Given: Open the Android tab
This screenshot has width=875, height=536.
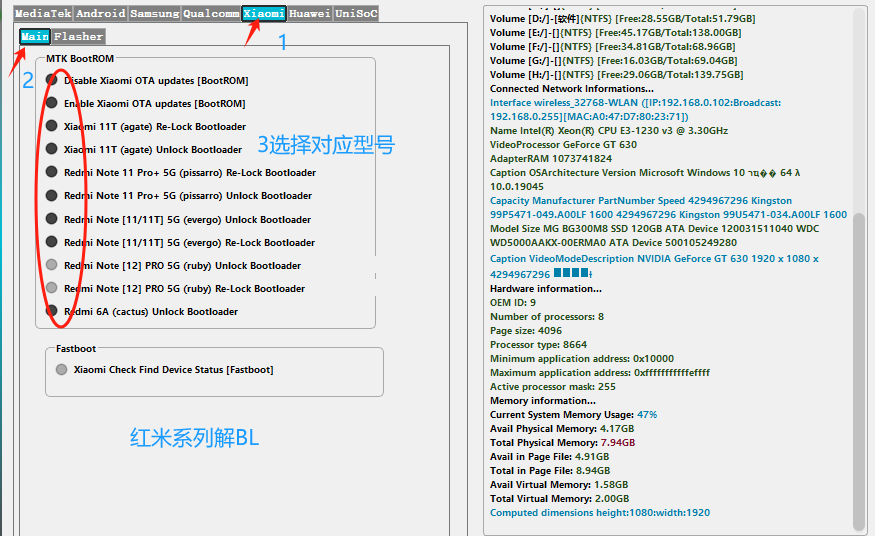Looking at the screenshot, I should tap(101, 14).
